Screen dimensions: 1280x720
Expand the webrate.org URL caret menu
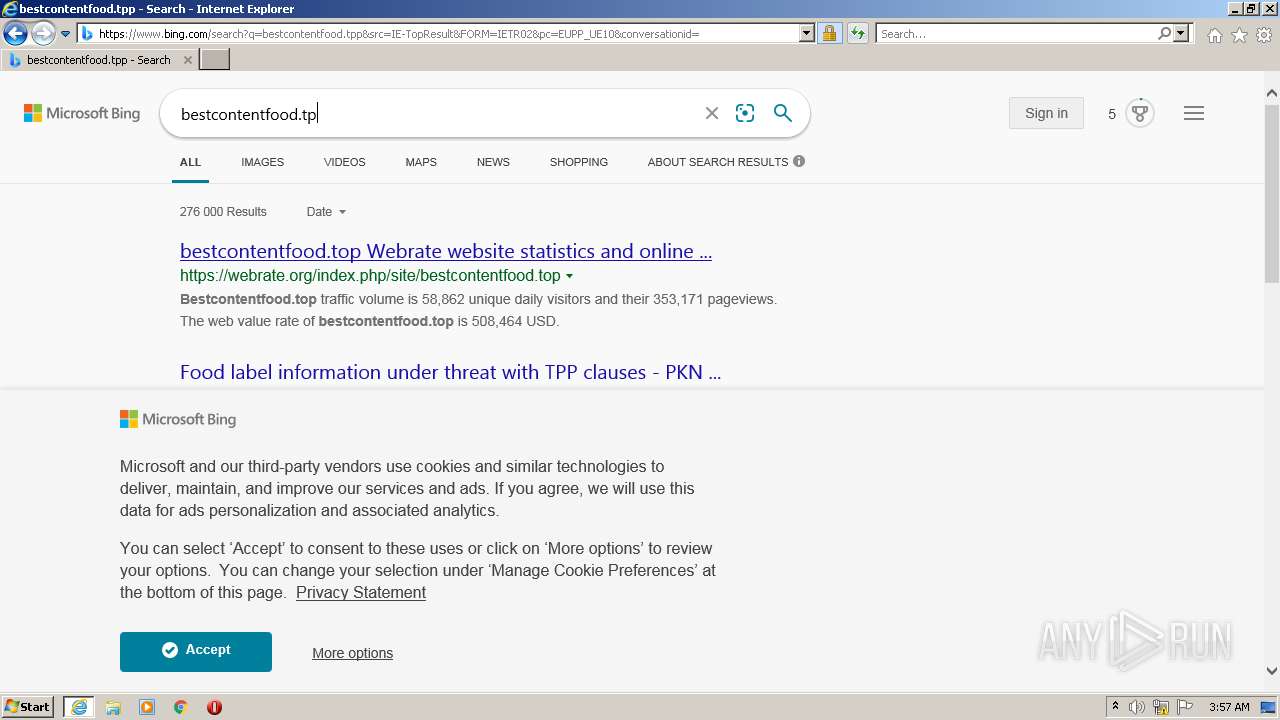click(570, 276)
